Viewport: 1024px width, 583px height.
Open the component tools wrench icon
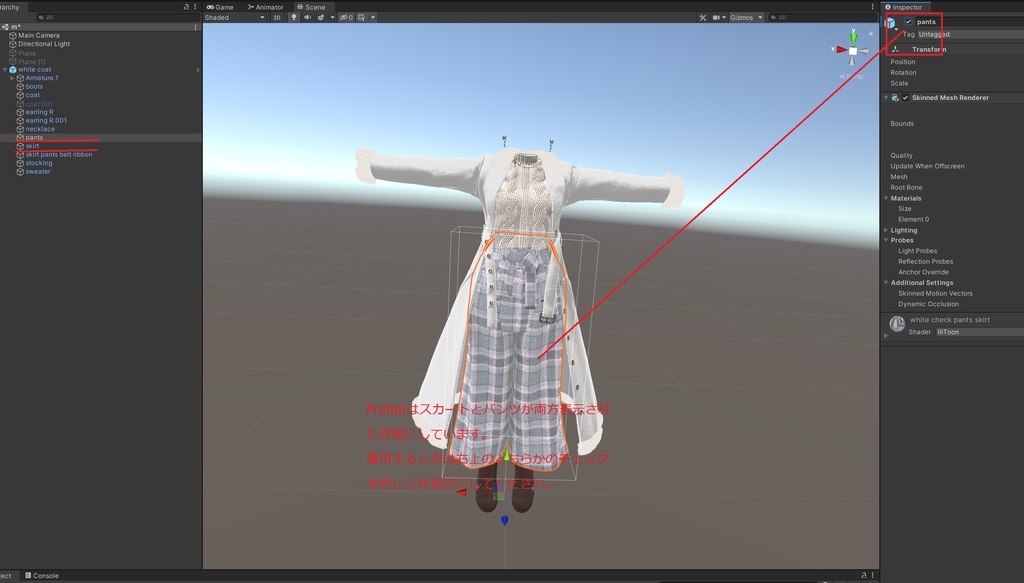703,18
